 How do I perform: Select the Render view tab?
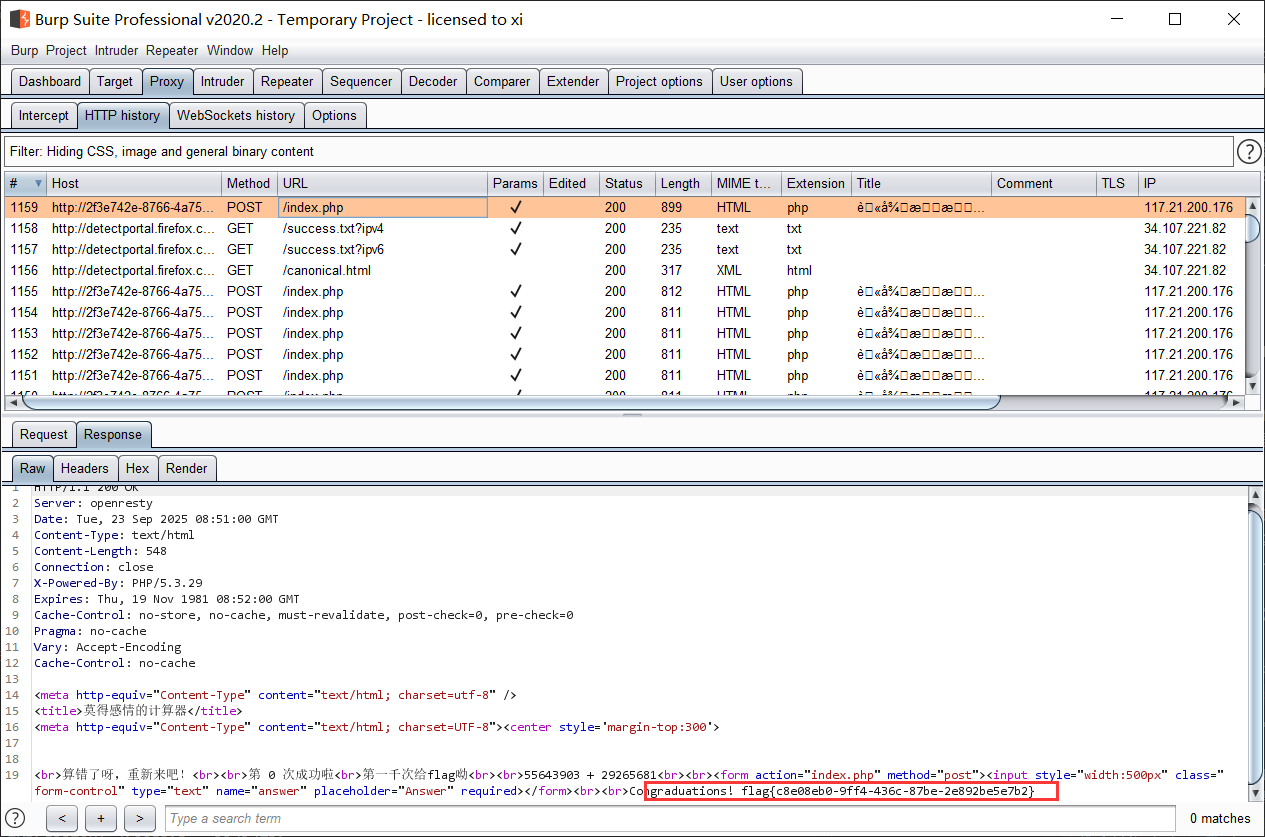pyautogui.click(x=186, y=468)
